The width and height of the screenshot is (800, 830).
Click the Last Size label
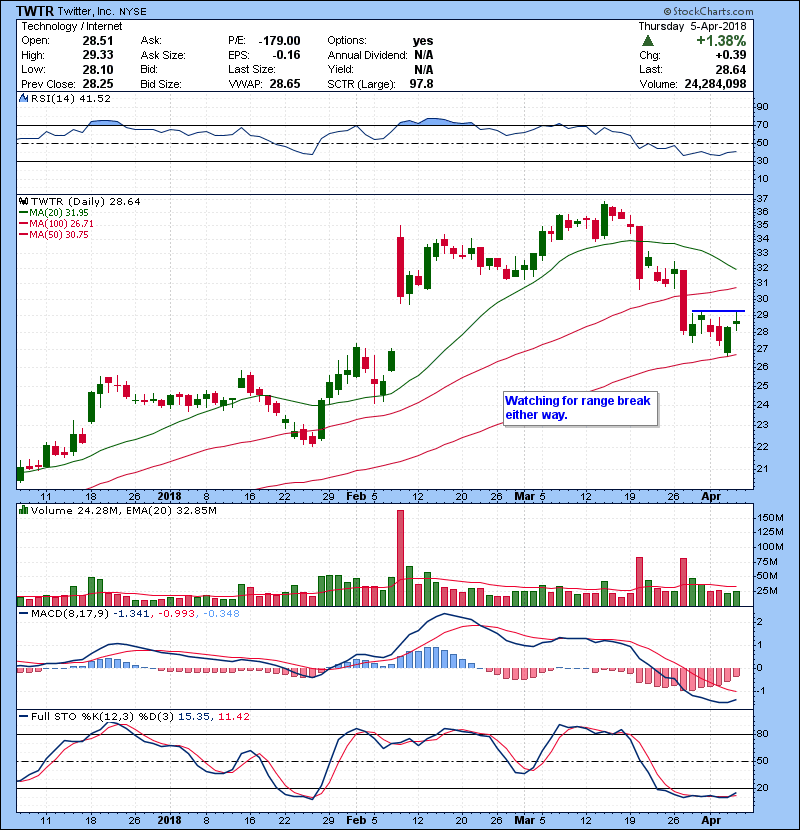point(252,69)
